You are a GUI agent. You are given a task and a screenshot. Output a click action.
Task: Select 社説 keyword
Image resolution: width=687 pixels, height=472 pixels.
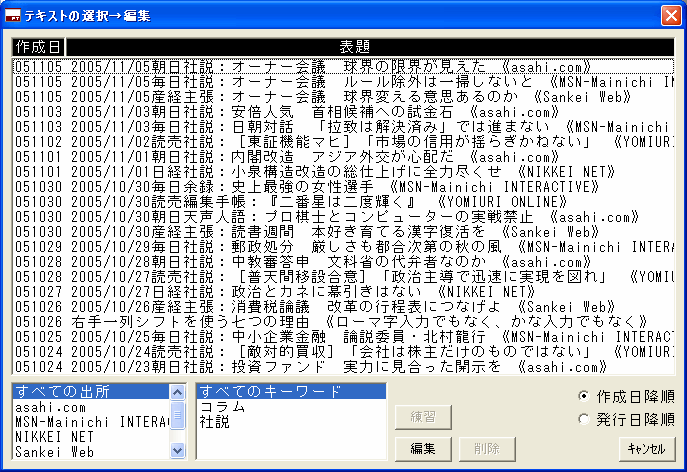[x=291, y=422]
